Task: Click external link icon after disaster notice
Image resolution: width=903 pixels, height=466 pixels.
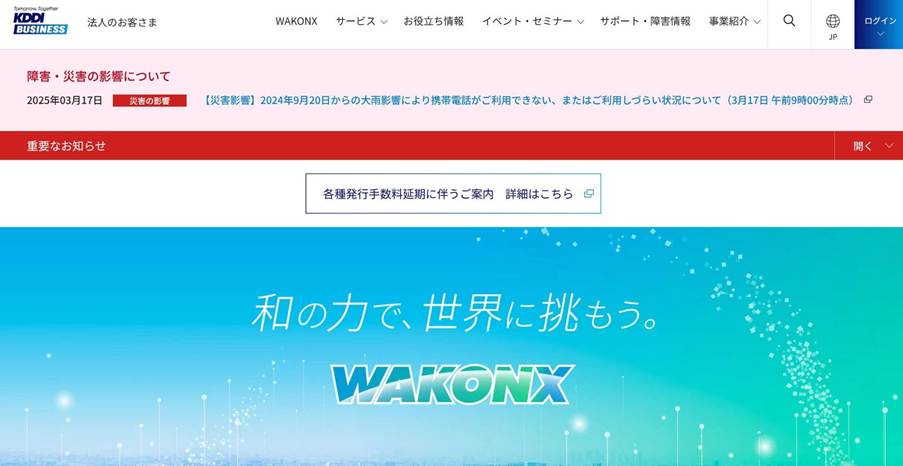Action: click(868, 100)
